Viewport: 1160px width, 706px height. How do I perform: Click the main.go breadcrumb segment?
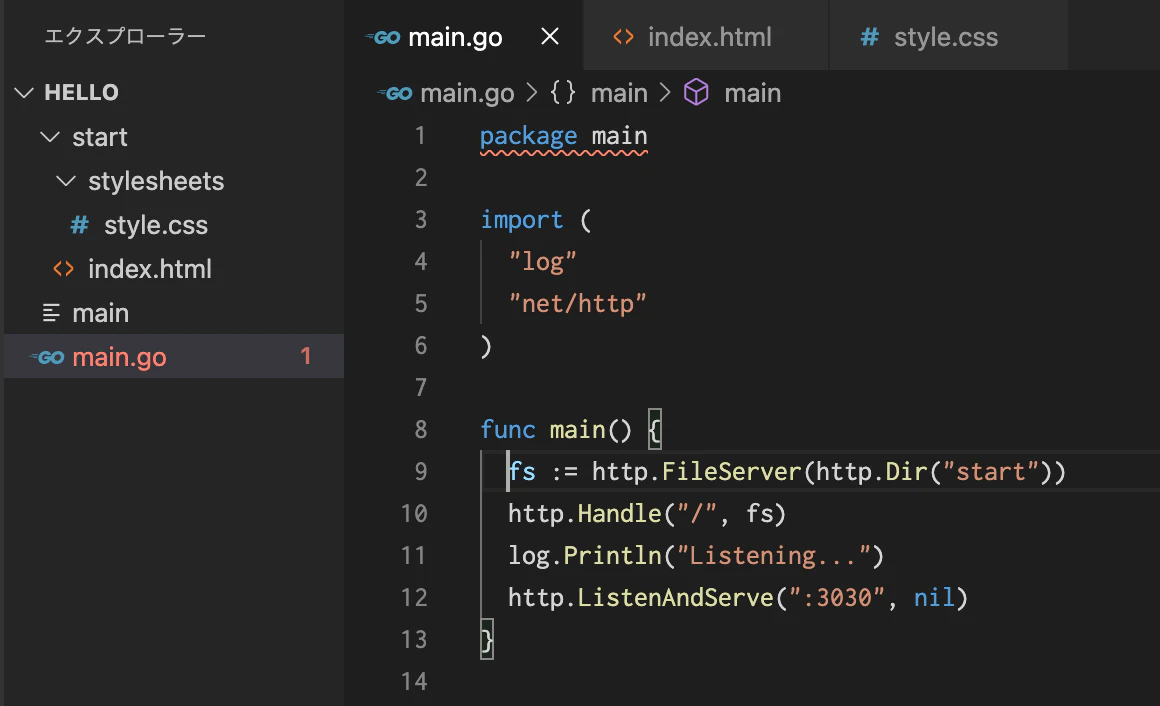[x=467, y=93]
